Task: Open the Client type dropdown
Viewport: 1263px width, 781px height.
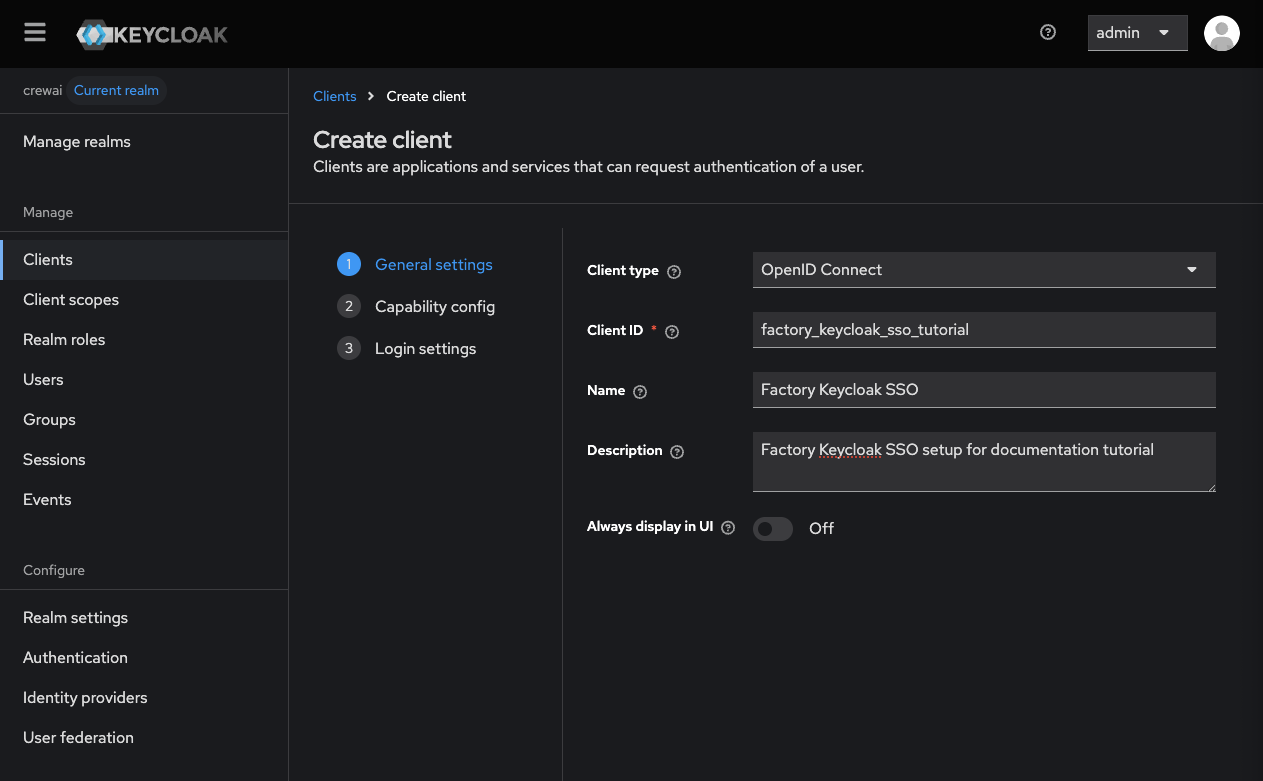Action: point(983,269)
